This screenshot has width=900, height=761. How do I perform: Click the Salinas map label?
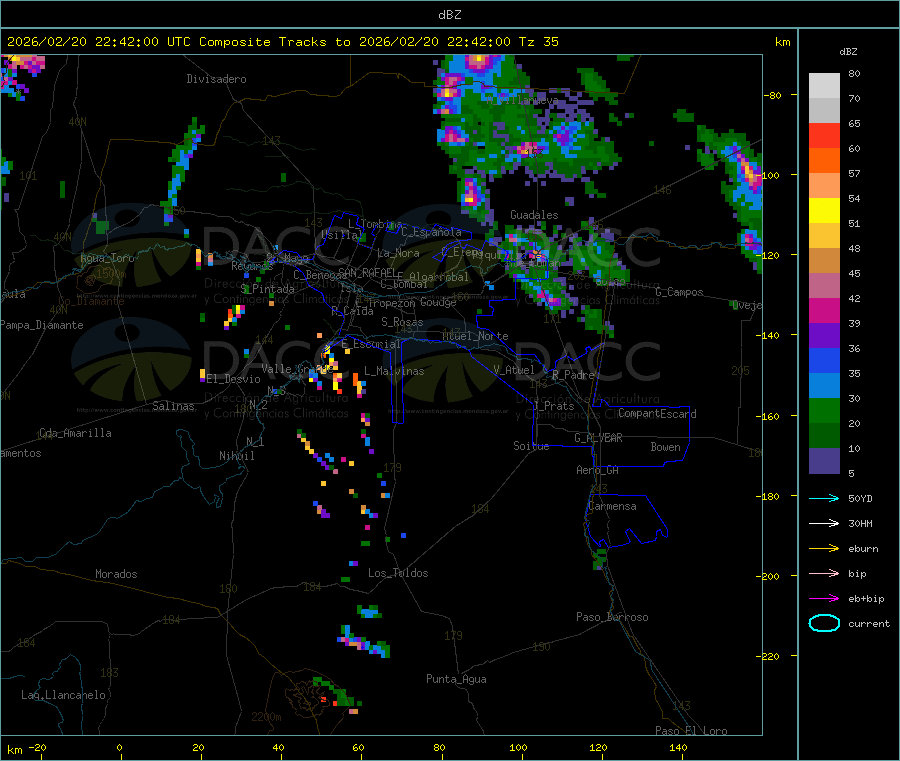(173, 406)
